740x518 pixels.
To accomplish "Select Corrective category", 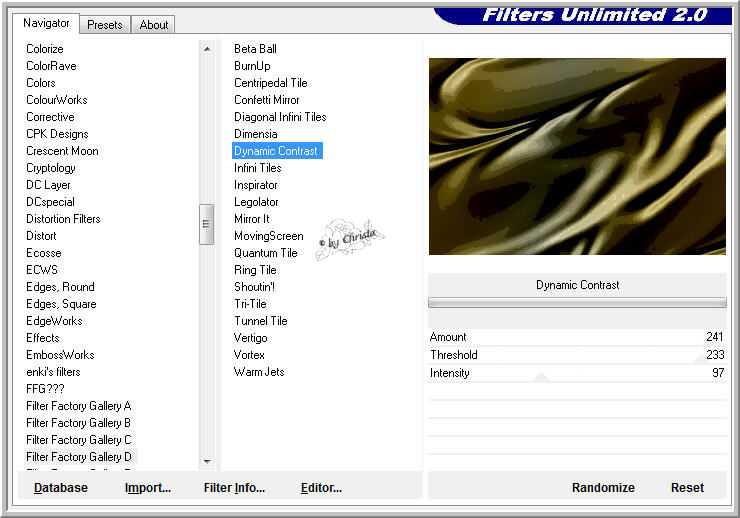I will (50, 117).
